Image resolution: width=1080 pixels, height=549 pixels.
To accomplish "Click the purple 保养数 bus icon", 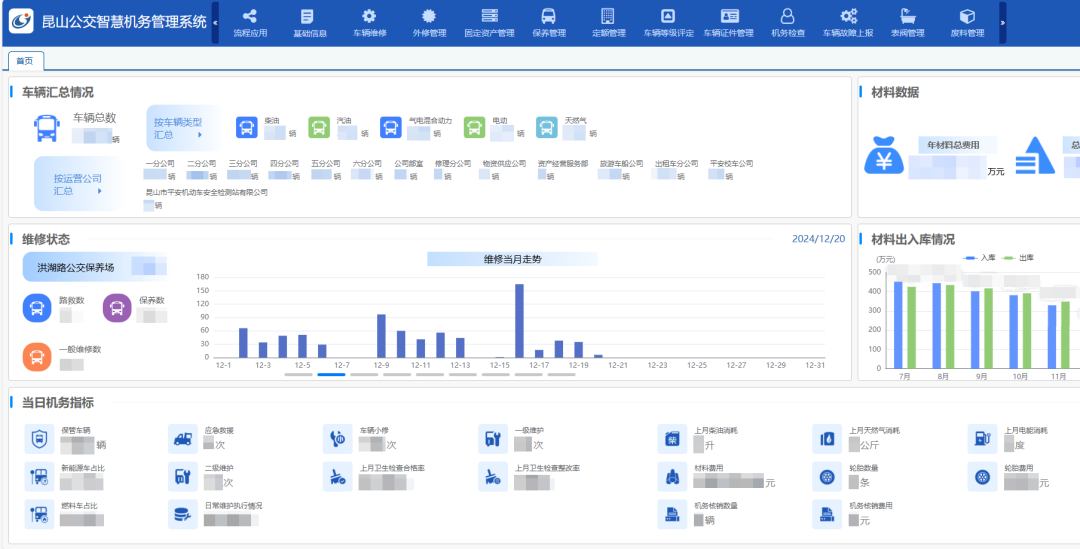I will (x=117, y=308).
